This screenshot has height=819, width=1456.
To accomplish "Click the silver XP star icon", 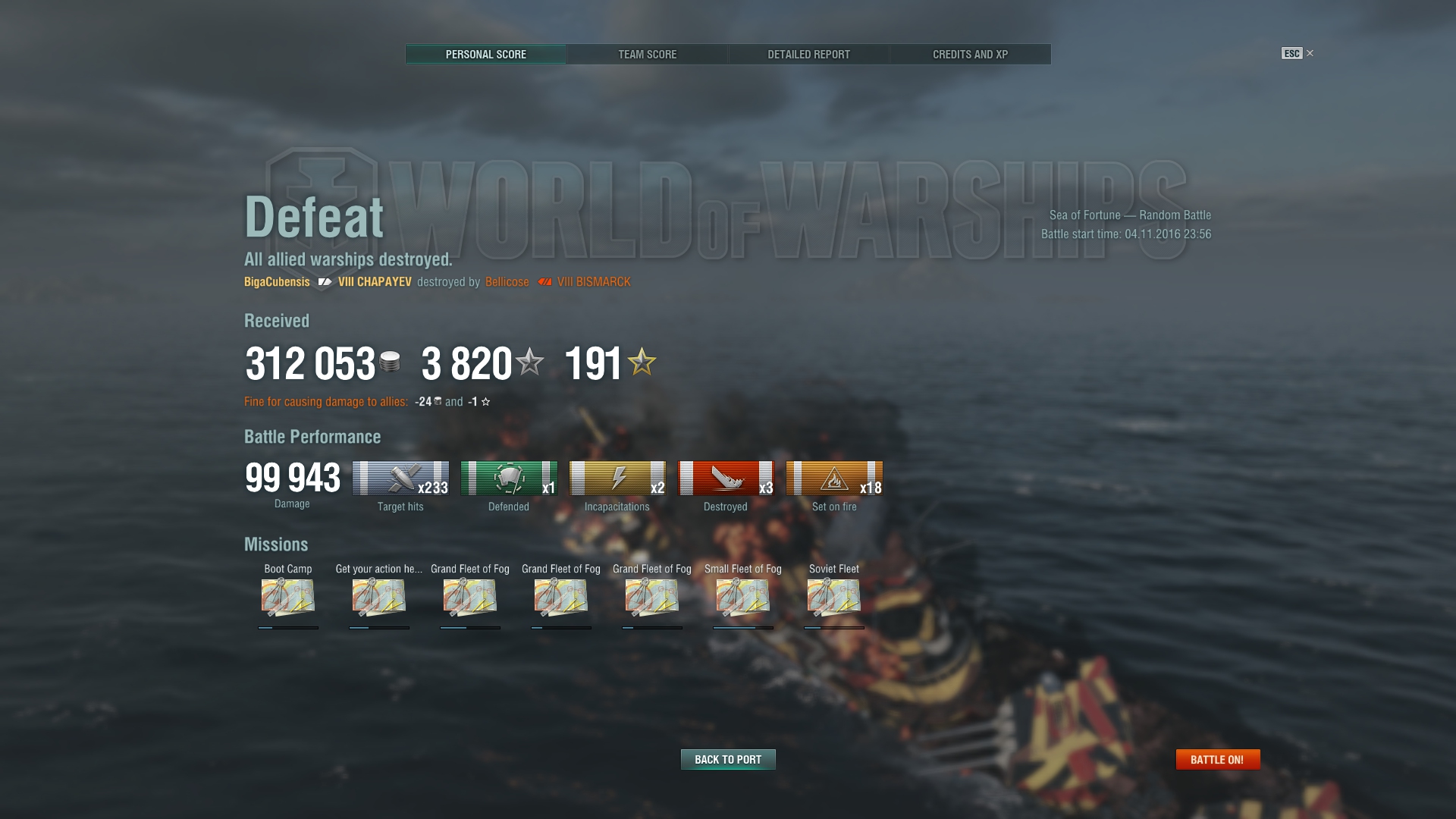I will [x=530, y=362].
